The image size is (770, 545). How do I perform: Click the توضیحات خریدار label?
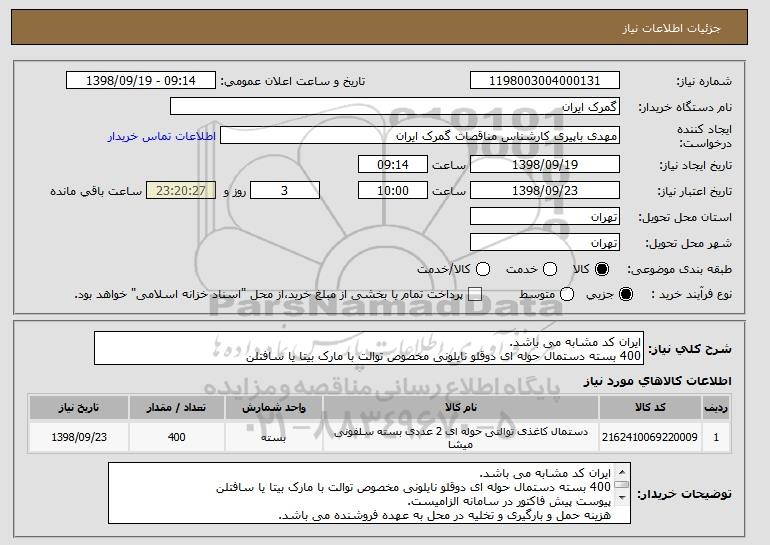(684, 493)
